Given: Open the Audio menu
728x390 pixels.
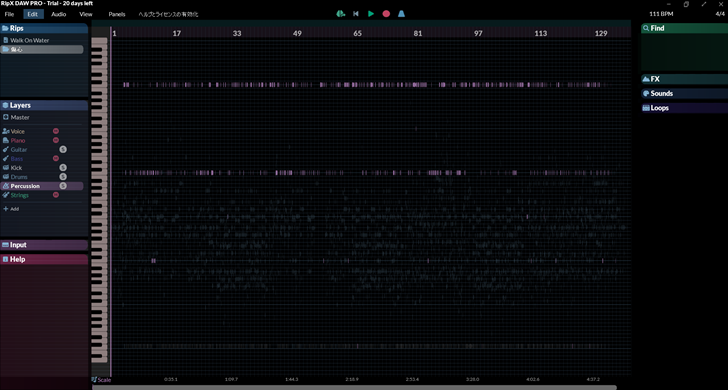Looking at the screenshot, I should tap(58, 14).
